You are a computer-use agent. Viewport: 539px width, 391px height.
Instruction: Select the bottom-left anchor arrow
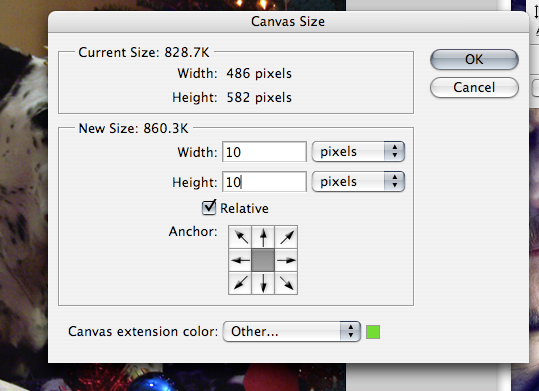[240, 283]
